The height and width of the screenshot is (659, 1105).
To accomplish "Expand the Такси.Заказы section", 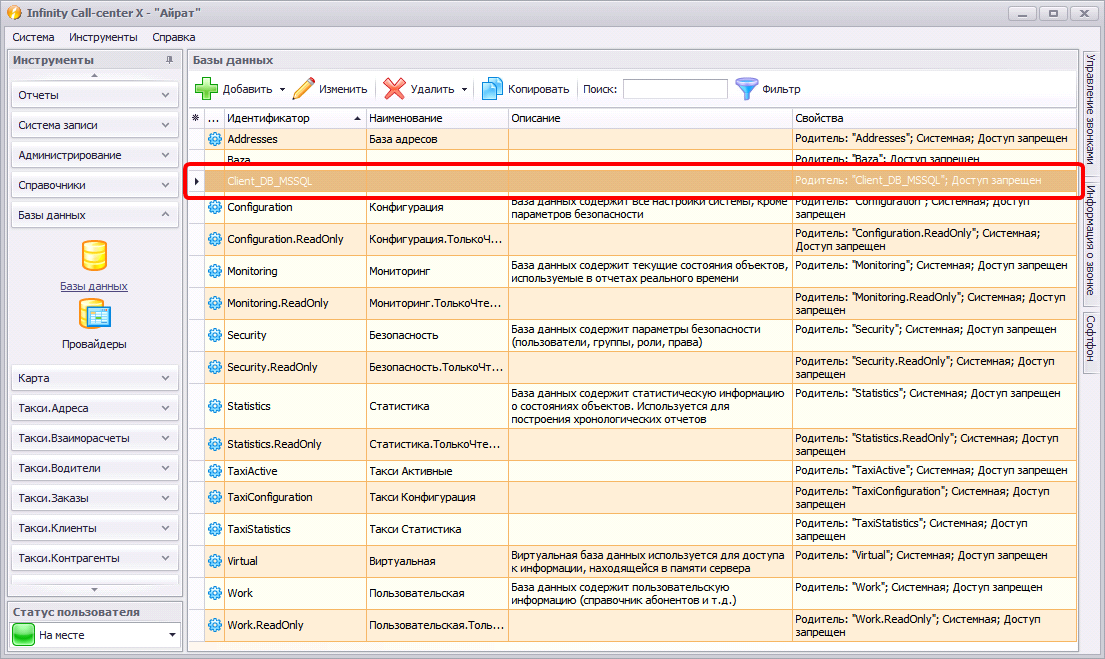I will tap(94, 498).
